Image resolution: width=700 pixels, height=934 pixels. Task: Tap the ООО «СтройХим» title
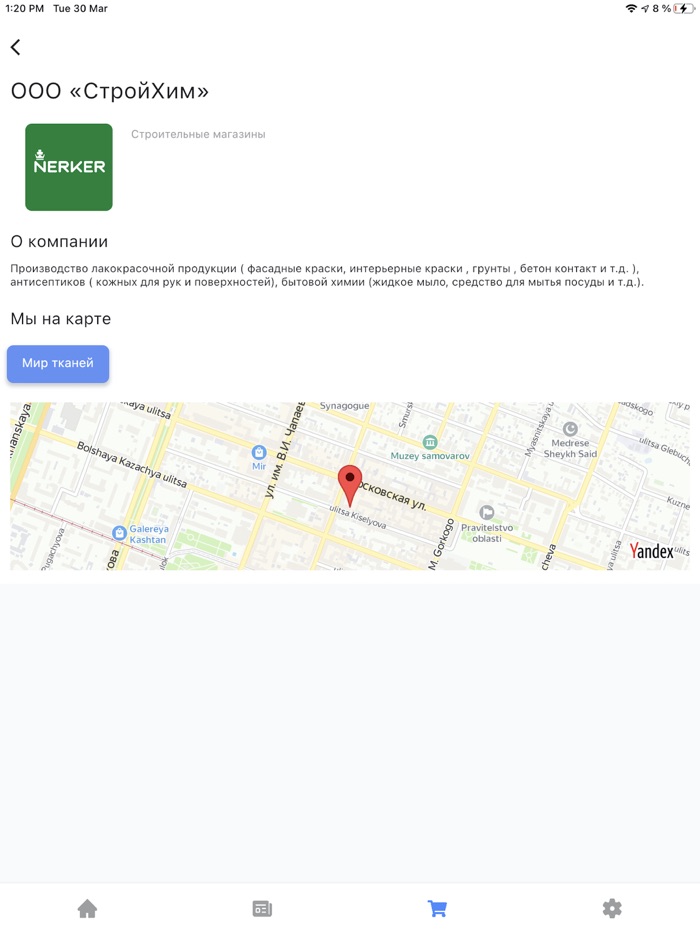click(110, 91)
